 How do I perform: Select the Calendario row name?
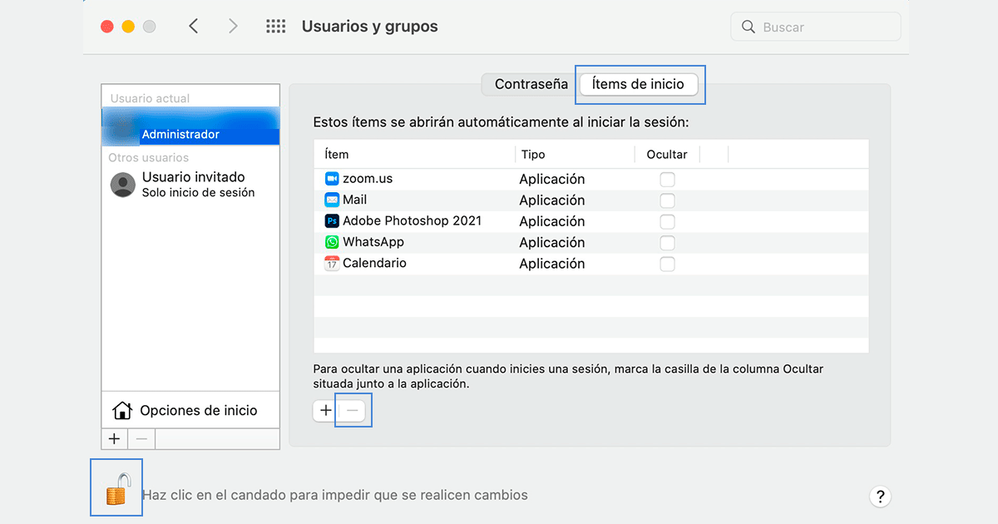coord(374,263)
